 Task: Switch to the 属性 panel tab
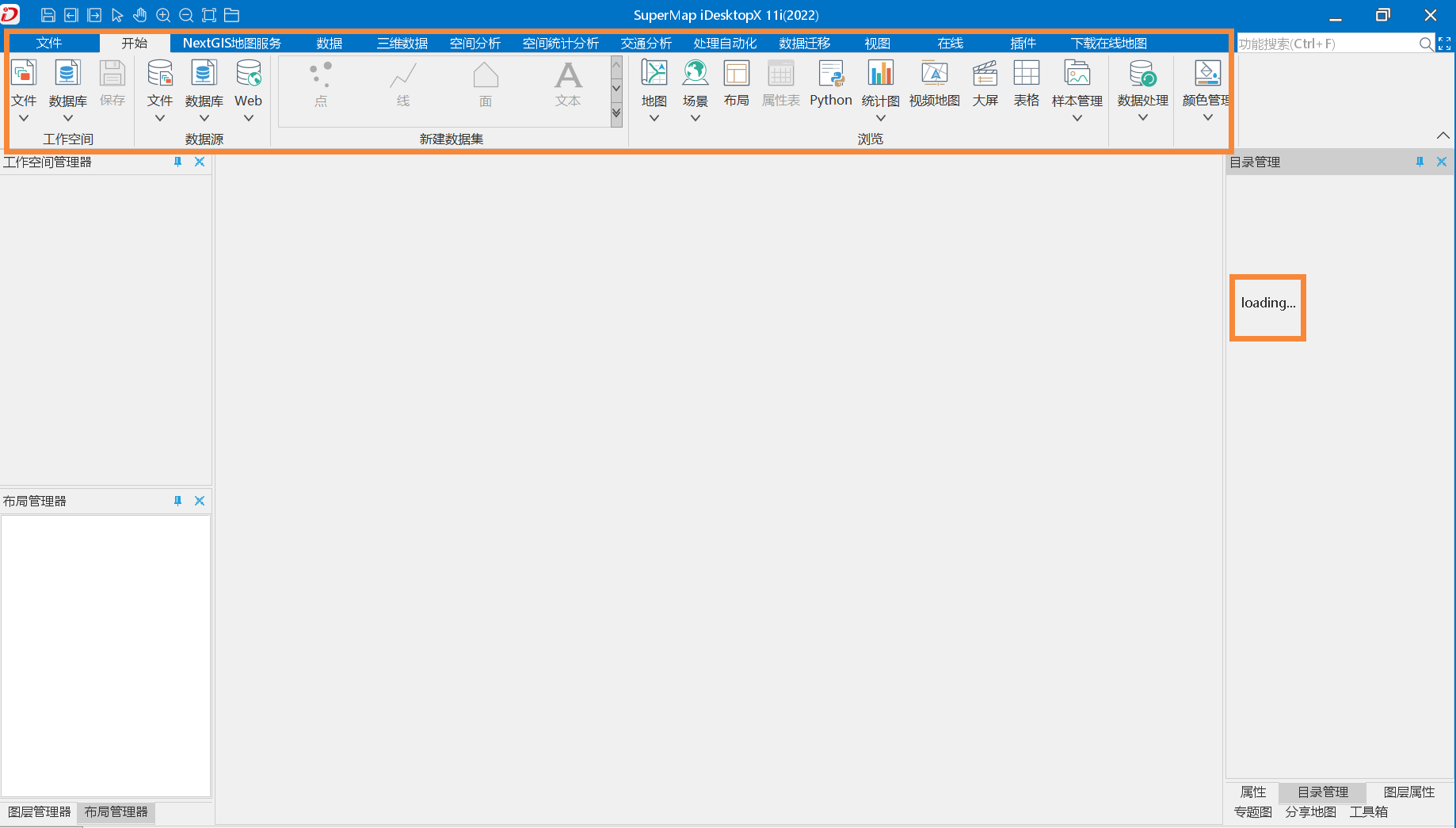click(x=1253, y=792)
